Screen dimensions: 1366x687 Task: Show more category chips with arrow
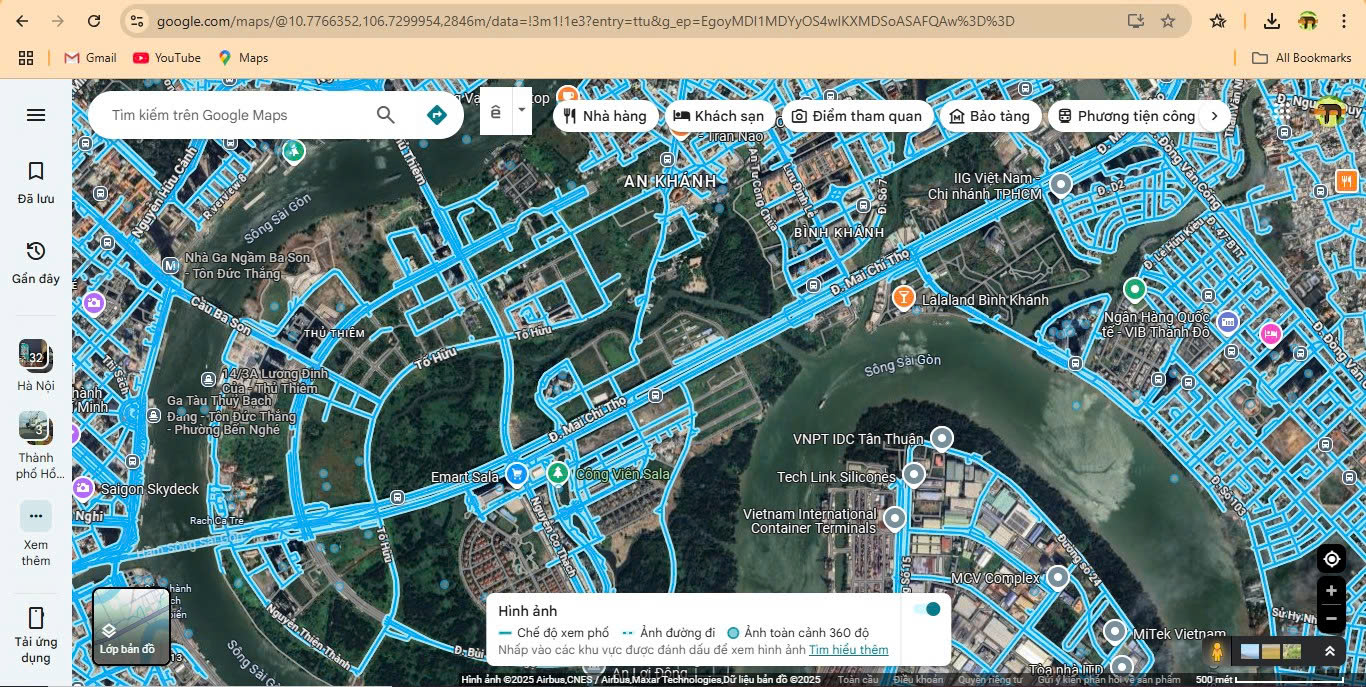point(1215,116)
